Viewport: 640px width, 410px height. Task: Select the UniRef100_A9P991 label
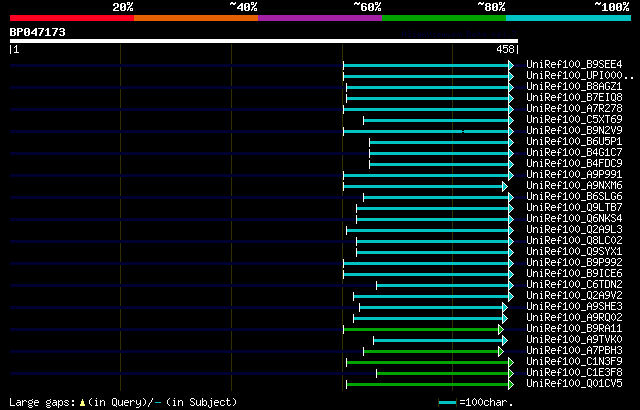pyautogui.click(x=574, y=175)
